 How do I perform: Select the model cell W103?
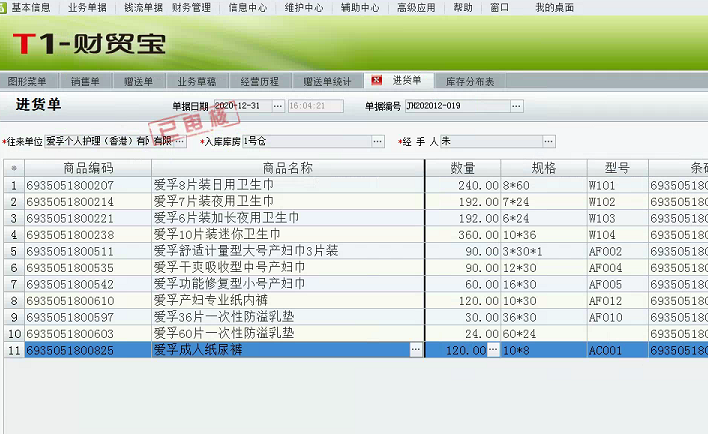(x=617, y=218)
